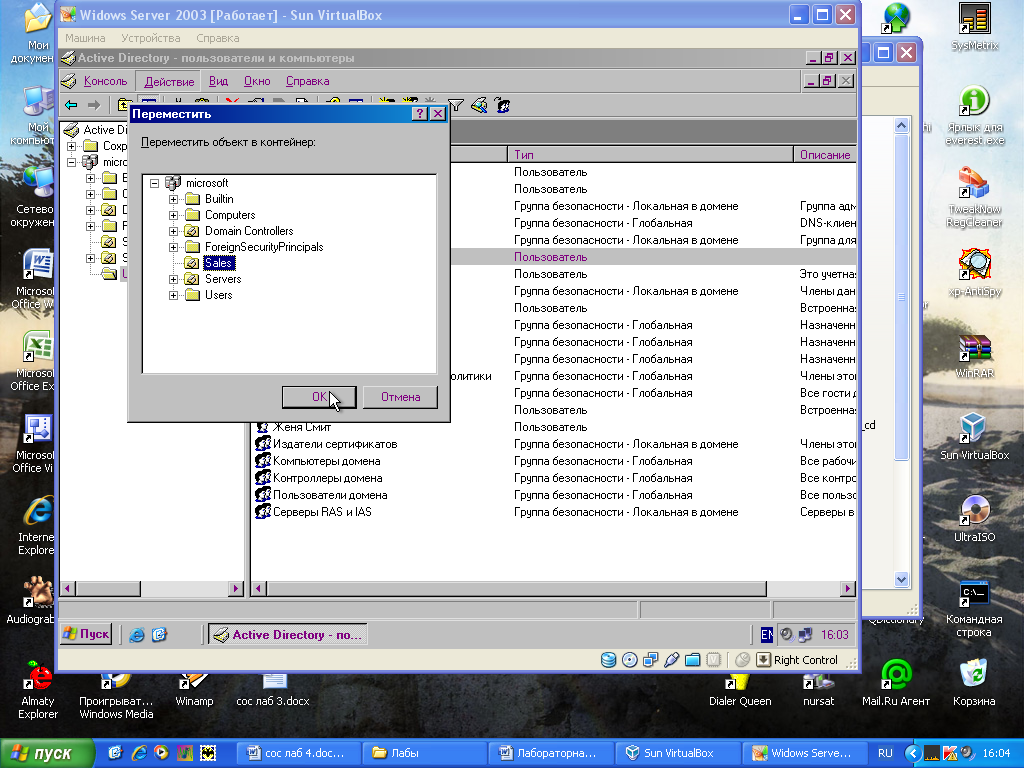Click the down arrow of background window scrollbar
1024x768 pixels.
[x=902, y=579]
